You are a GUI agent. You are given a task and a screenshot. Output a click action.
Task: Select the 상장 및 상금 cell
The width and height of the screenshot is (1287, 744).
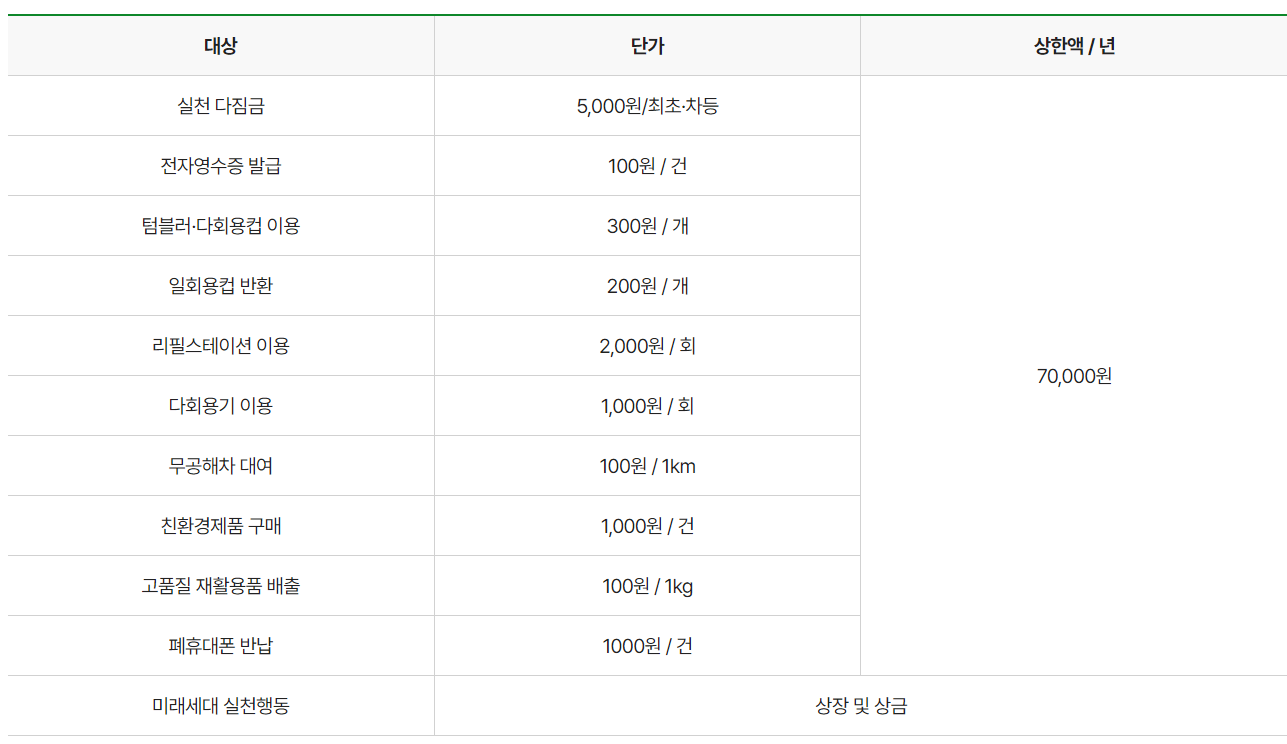[861, 706]
